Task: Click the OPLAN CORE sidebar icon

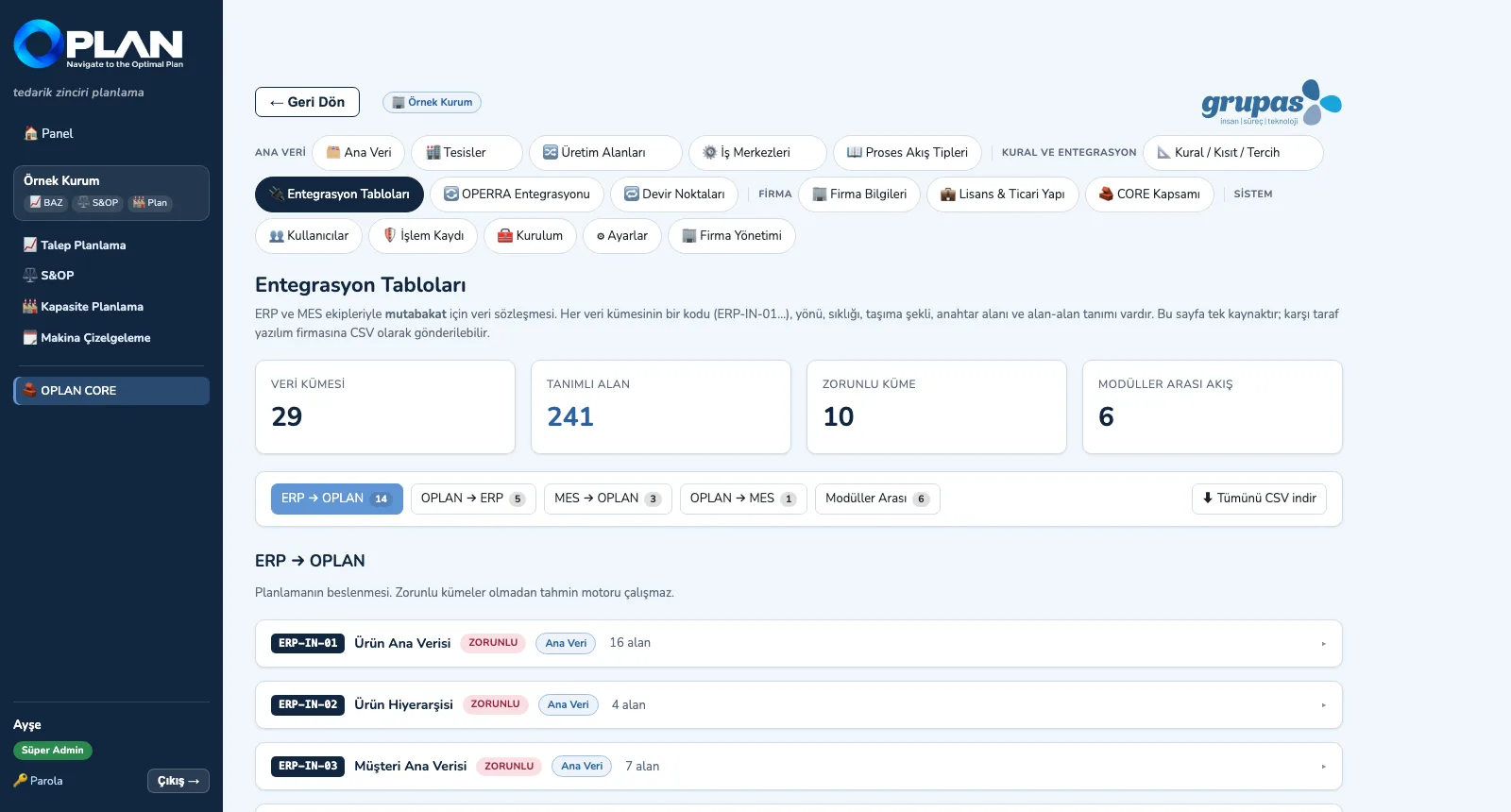Action: (30, 391)
